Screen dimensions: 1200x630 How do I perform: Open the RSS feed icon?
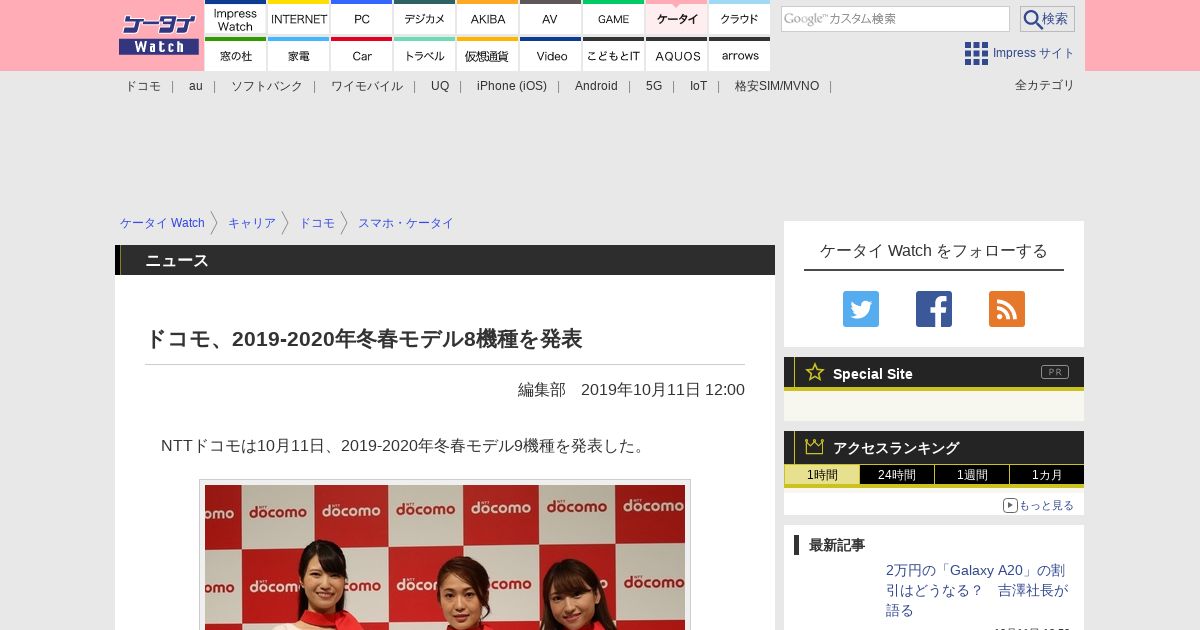point(1007,309)
